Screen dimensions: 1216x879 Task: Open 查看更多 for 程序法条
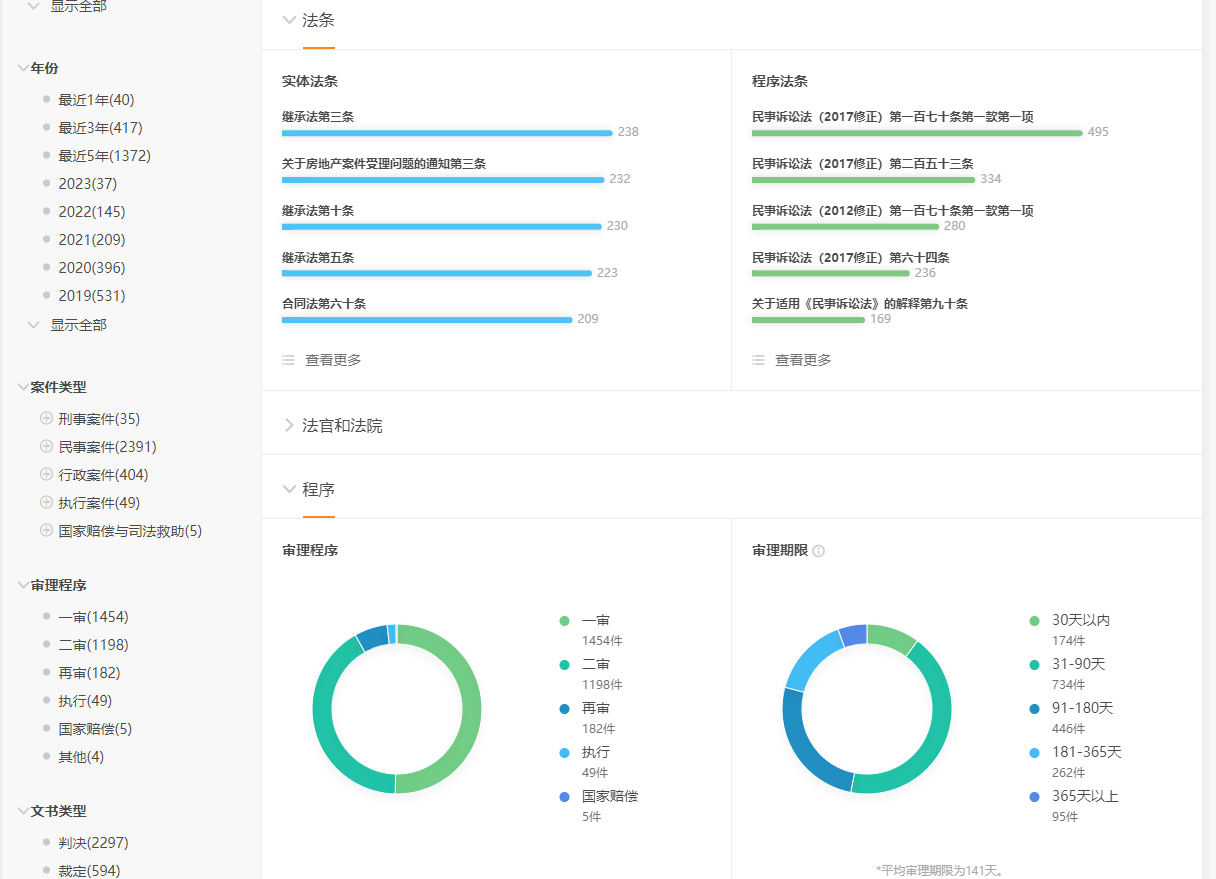[x=803, y=360]
